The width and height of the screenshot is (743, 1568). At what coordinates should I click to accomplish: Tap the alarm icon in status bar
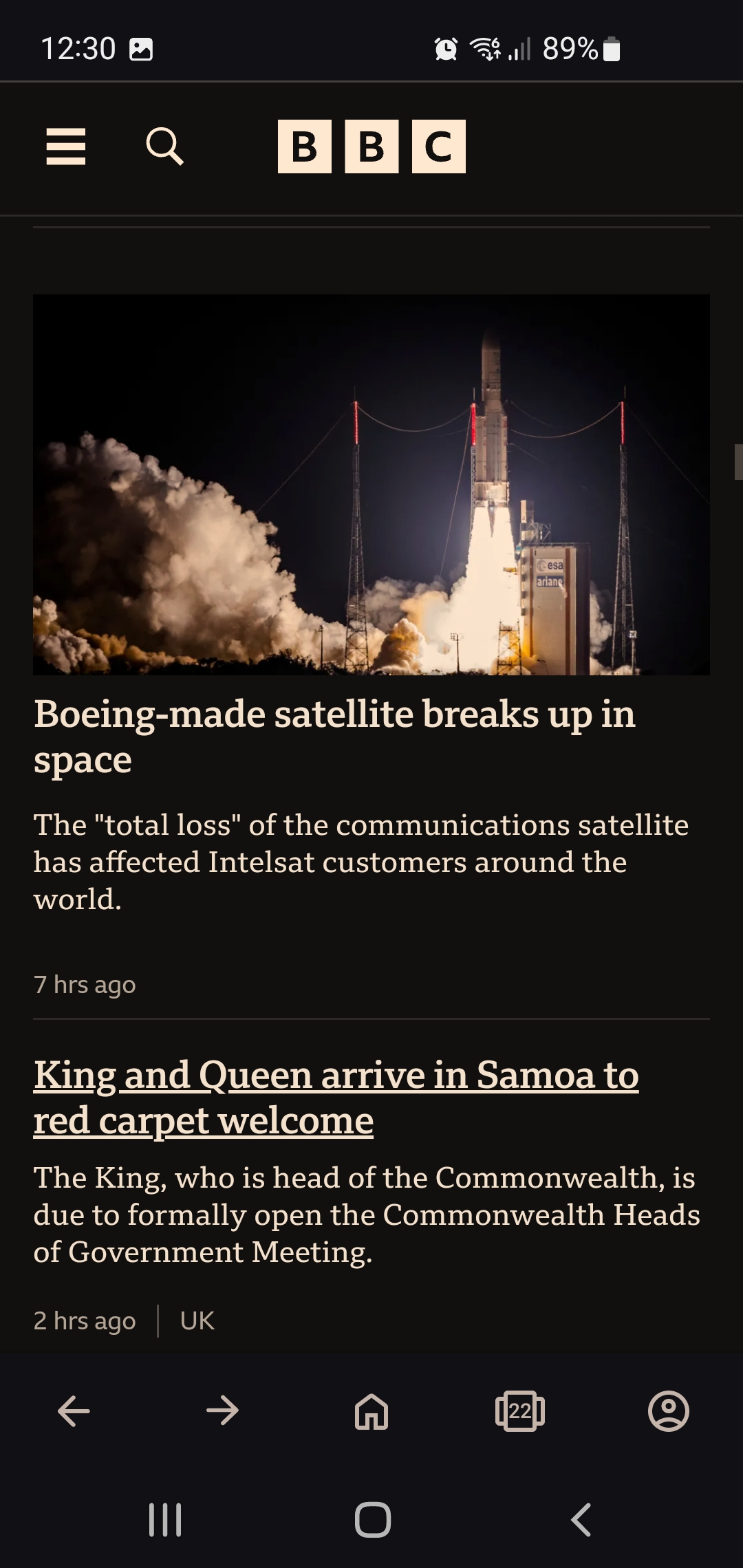tap(446, 49)
